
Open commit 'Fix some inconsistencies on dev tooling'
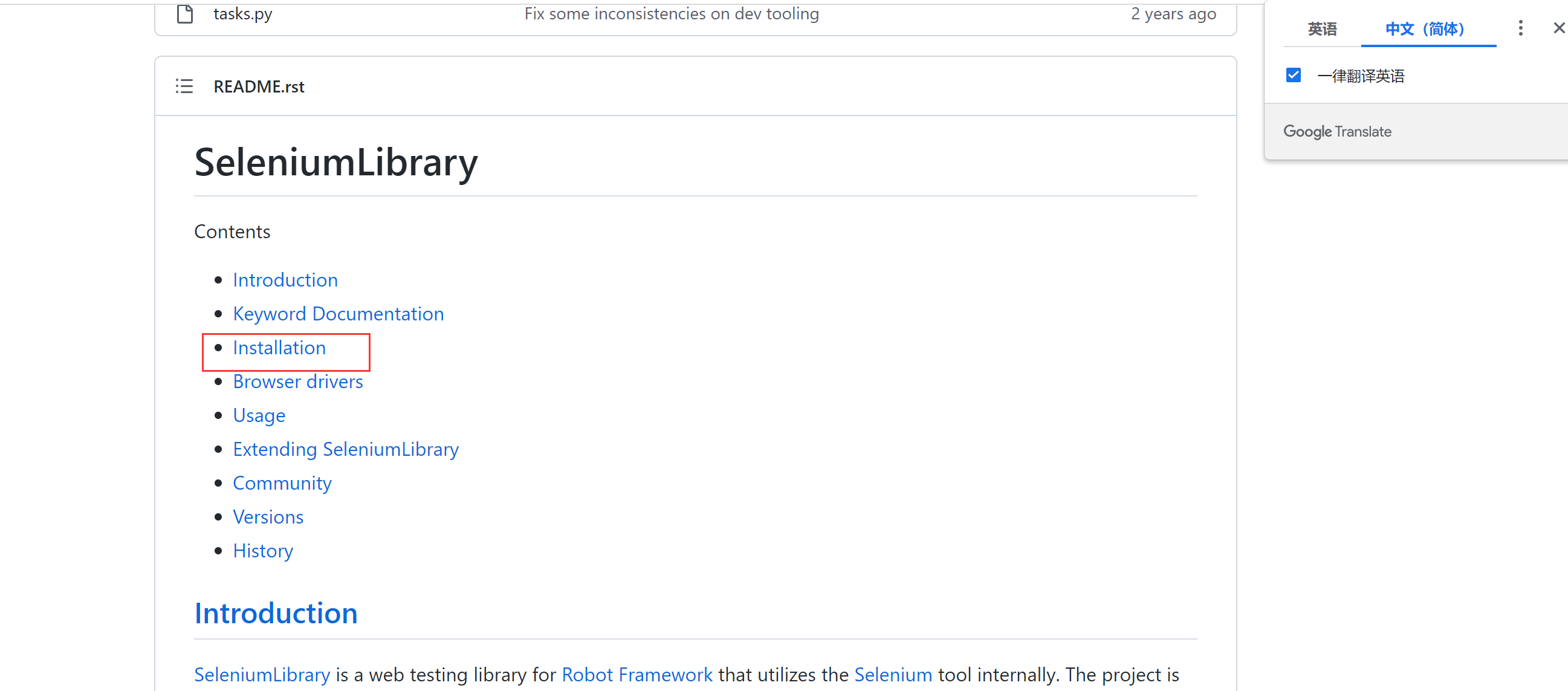pyautogui.click(x=672, y=13)
